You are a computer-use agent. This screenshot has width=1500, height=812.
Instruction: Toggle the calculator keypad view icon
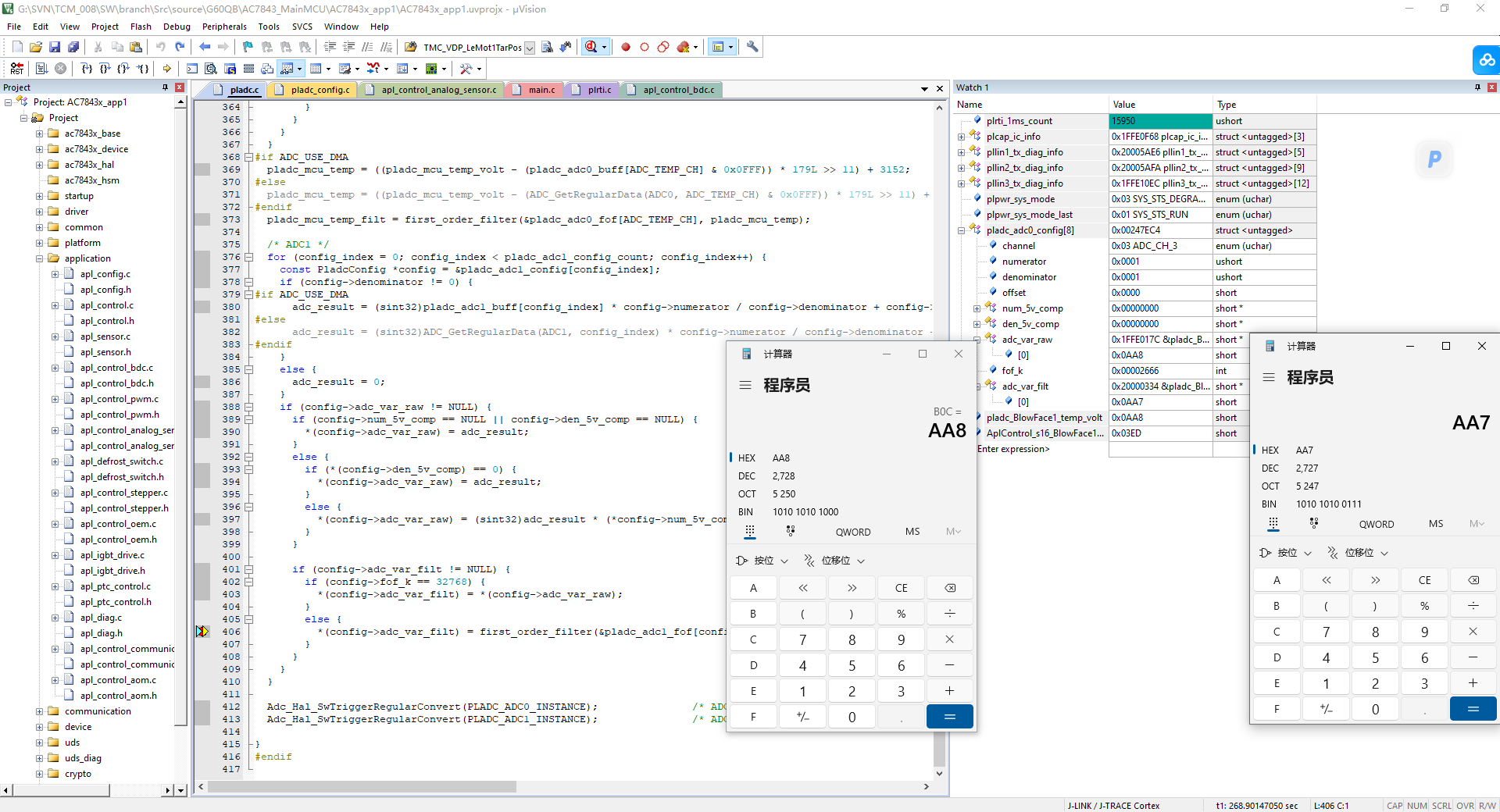pyautogui.click(x=749, y=532)
